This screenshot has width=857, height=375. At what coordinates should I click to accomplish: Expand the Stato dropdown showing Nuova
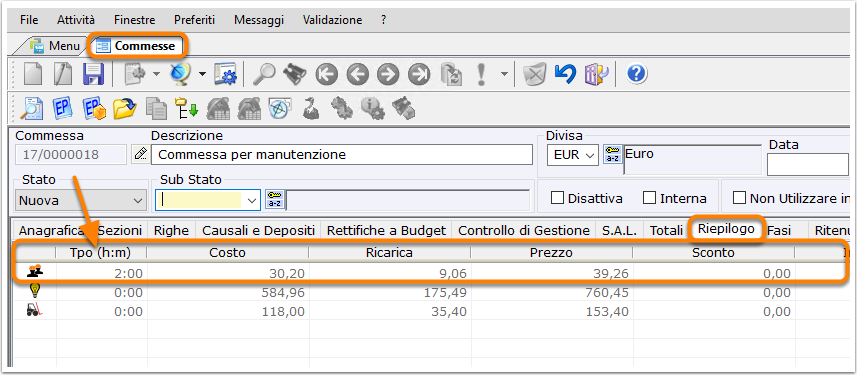(x=81, y=201)
